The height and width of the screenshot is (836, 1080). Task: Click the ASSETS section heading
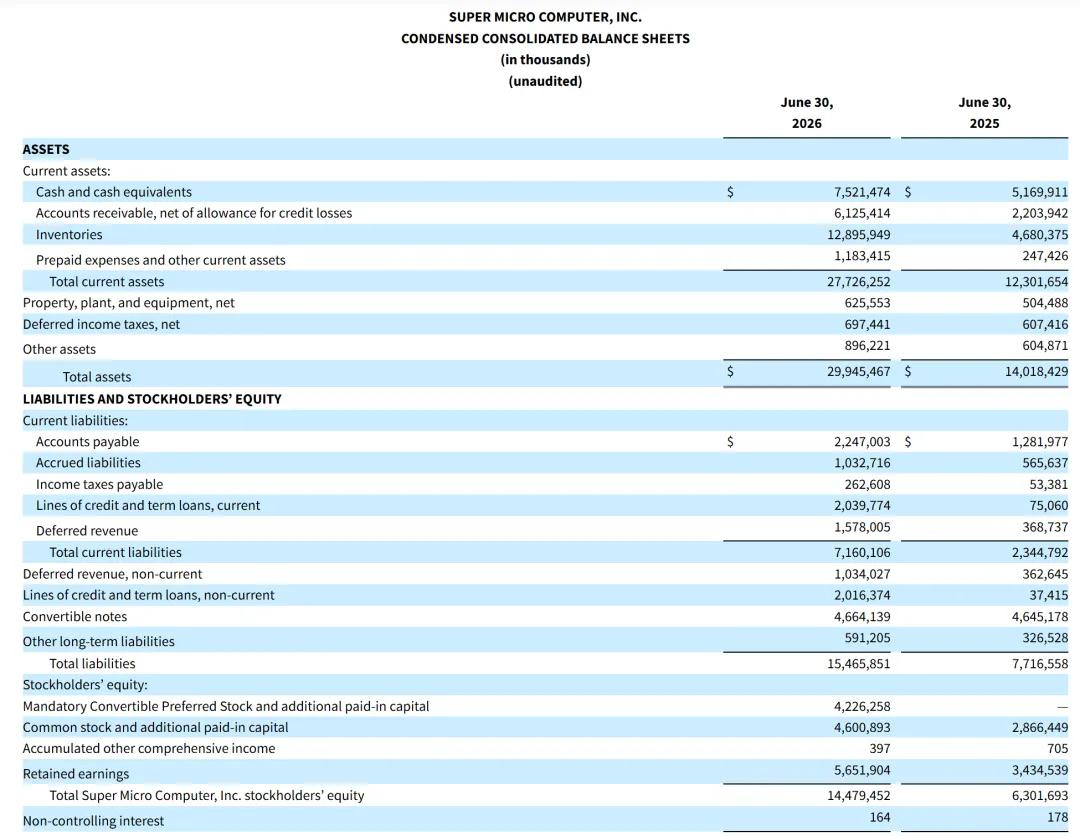click(x=46, y=149)
